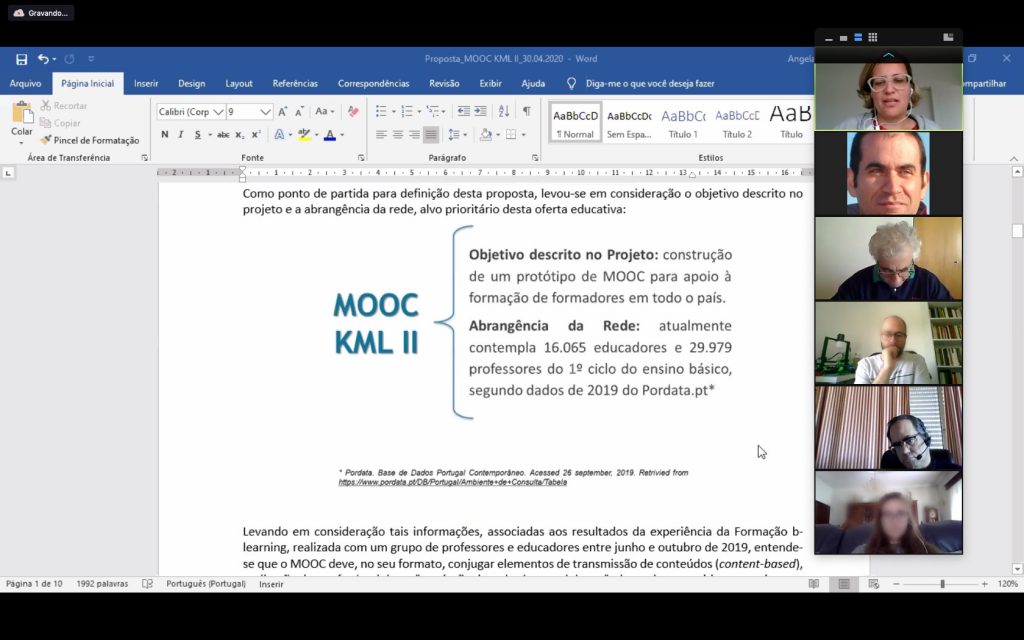Select Zoom vertical strip thumbnail view icon
The height and width of the screenshot is (640, 1024).
point(858,37)
